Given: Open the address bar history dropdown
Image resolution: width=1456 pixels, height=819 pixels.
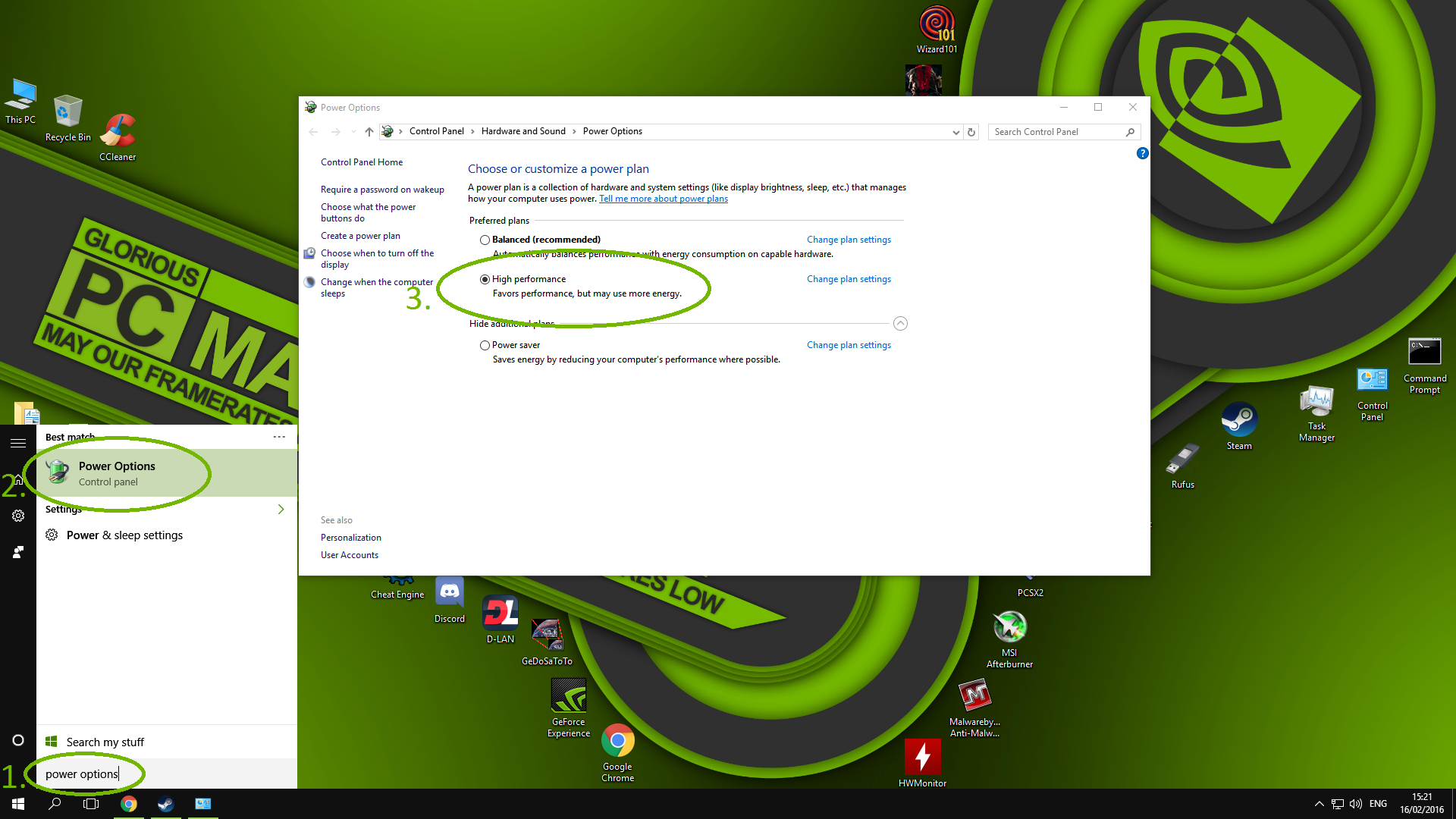Looking at the screenshot, I should pos(955,132).
